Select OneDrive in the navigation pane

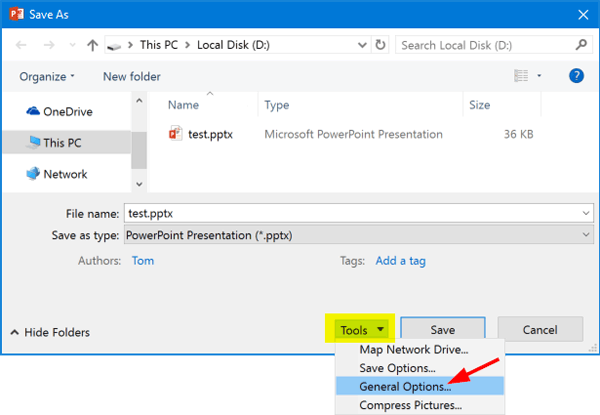coord(66,112)
